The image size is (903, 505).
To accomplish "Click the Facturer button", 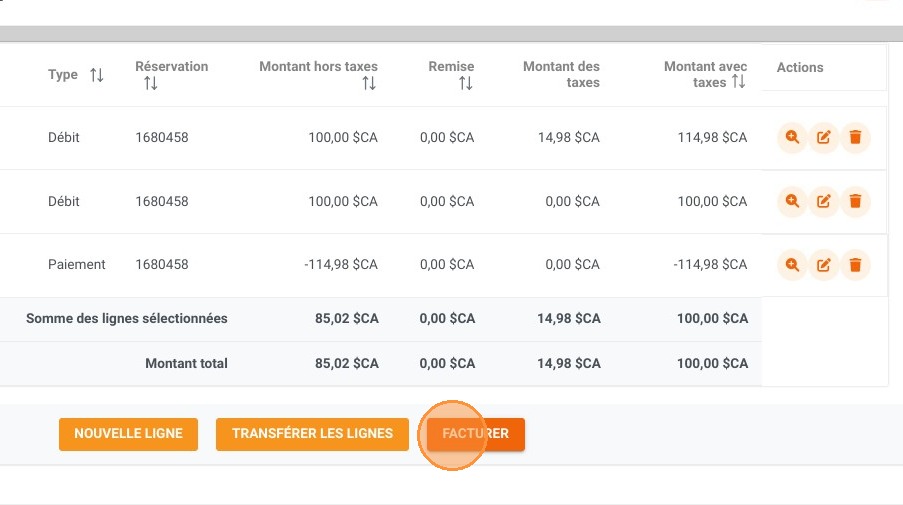I will (476, 434).
